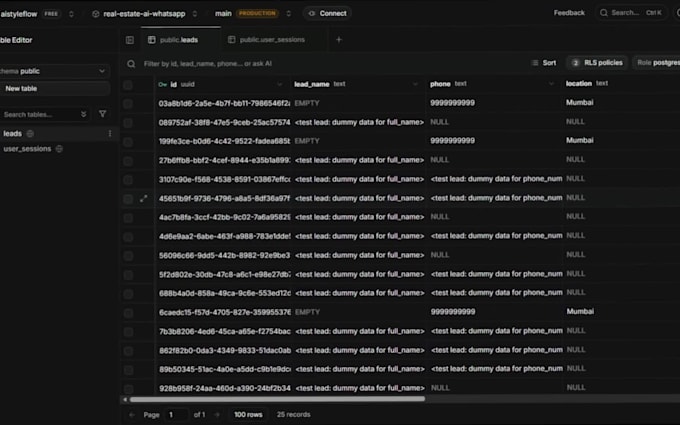
Task: Open RLS policies
Action: coord(597,63)
